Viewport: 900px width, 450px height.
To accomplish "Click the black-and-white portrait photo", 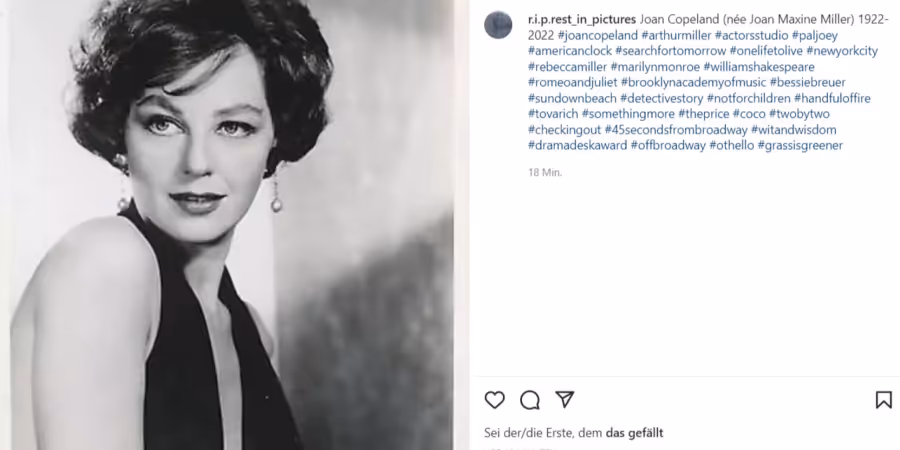I will coord(230,225).
